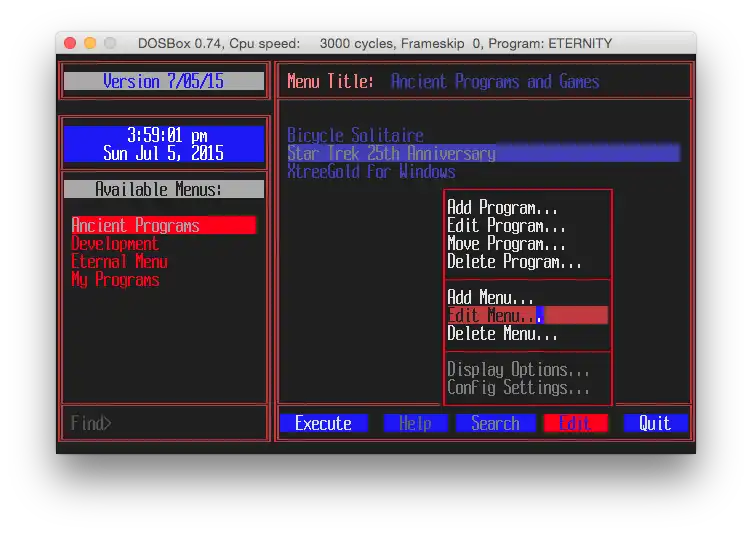
Task: Choose Edit Program... from the popup
Action: [x=506, y=225]
